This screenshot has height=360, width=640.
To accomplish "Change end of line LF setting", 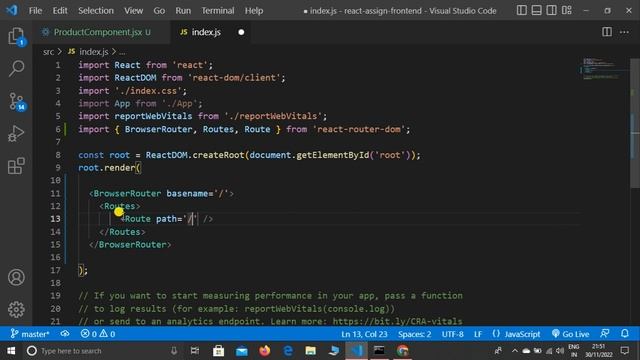I will pyautogui.click(x=478, y=334).
